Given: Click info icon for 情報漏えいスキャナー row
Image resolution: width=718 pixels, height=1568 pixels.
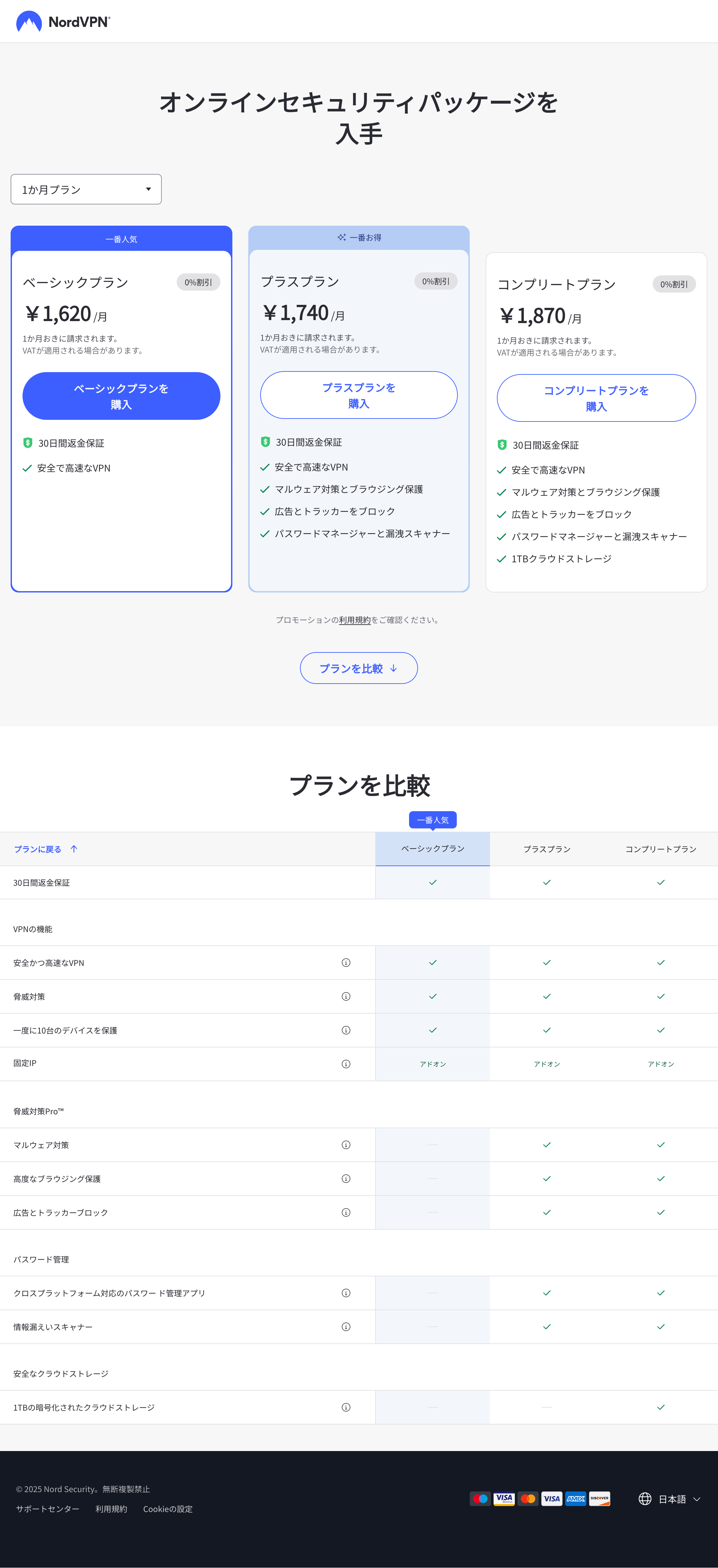Looking at the screenshot, I should tap(346, 1327).
